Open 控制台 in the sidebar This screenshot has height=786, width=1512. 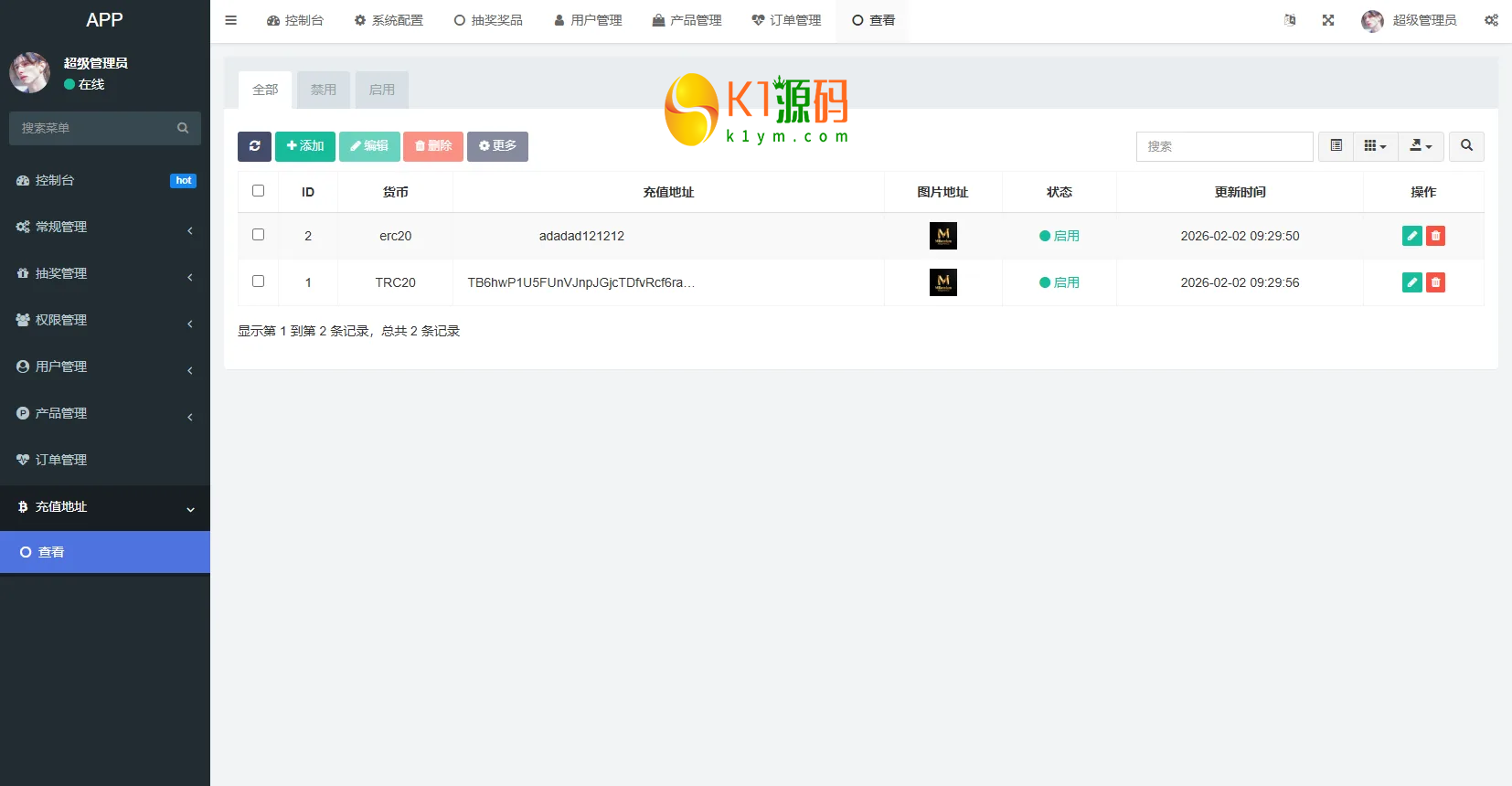click(x=105, y=180)
